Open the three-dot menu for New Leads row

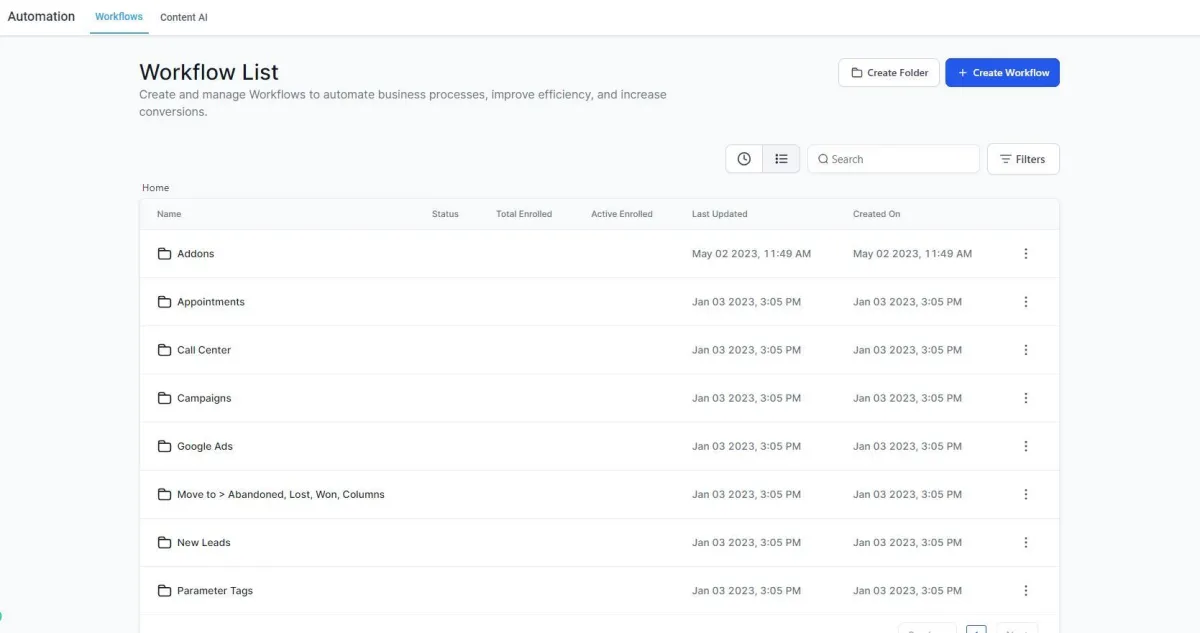tap(1026, 542)
